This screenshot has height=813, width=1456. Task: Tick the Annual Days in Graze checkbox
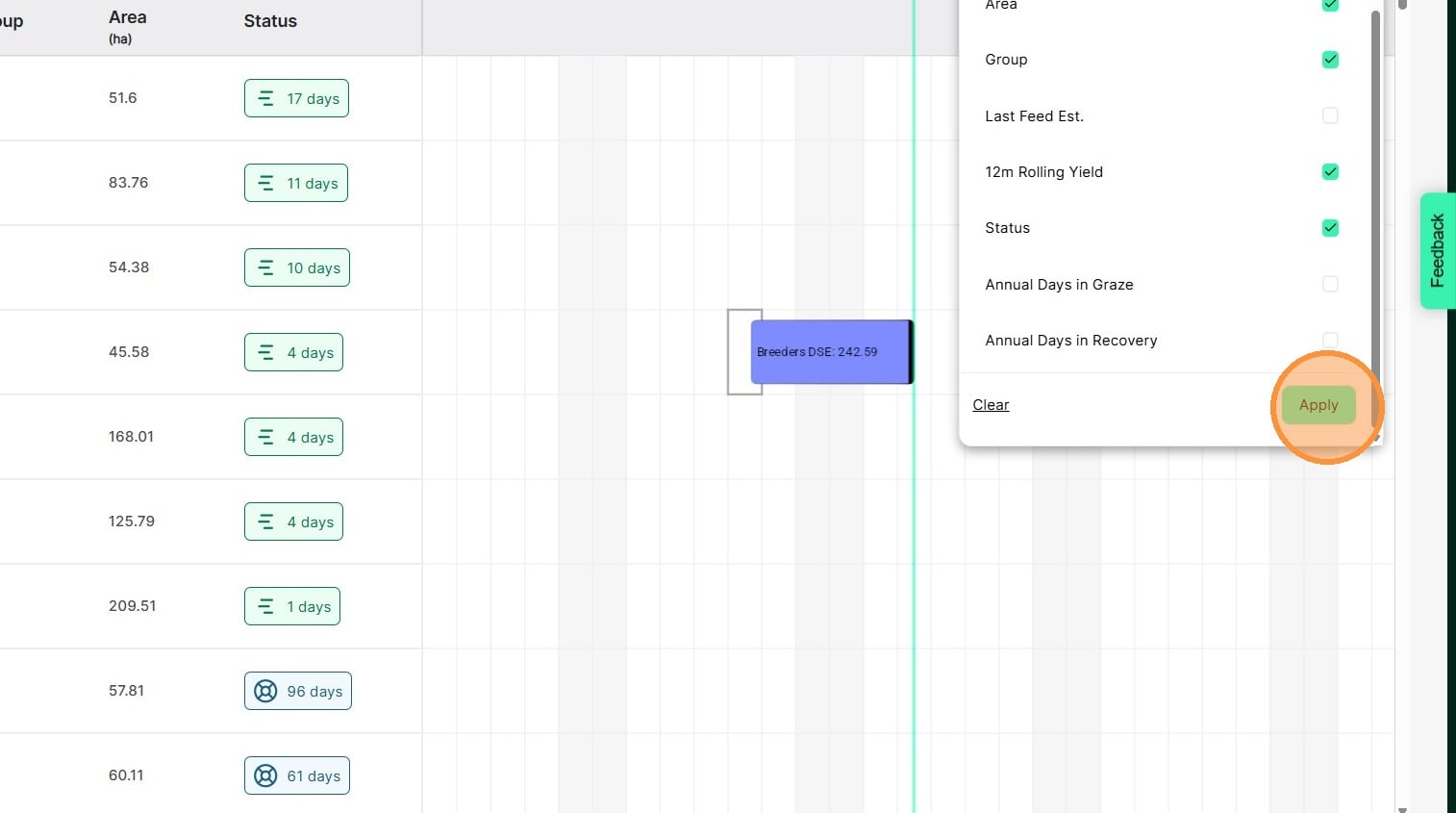[1330, 284]
